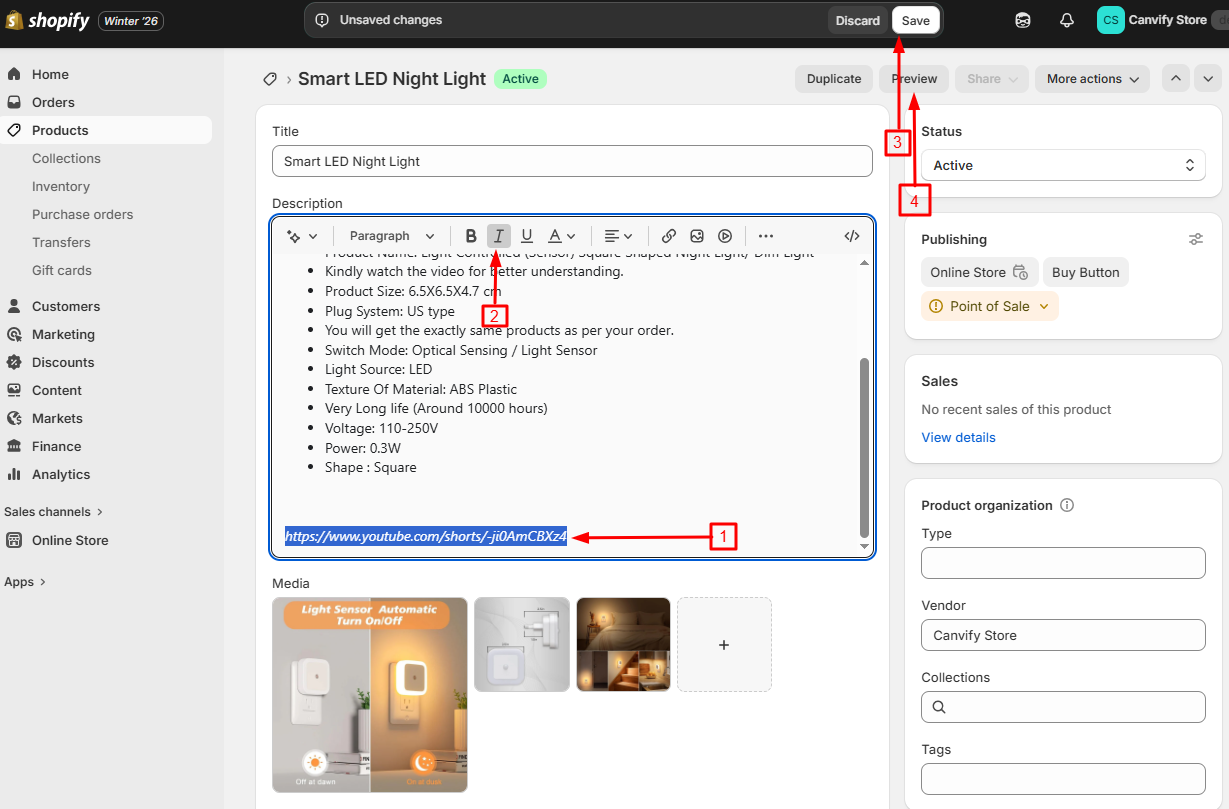Insert a link in the description

coord(668,235)
